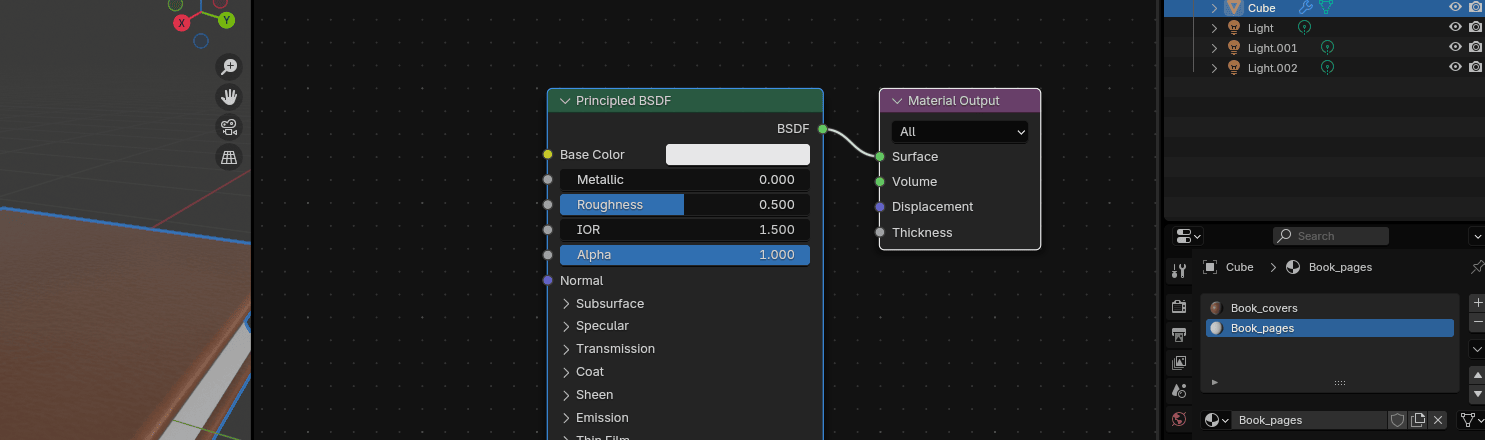Hide Light.001 in viewport with eye icon

(1455, 47)
